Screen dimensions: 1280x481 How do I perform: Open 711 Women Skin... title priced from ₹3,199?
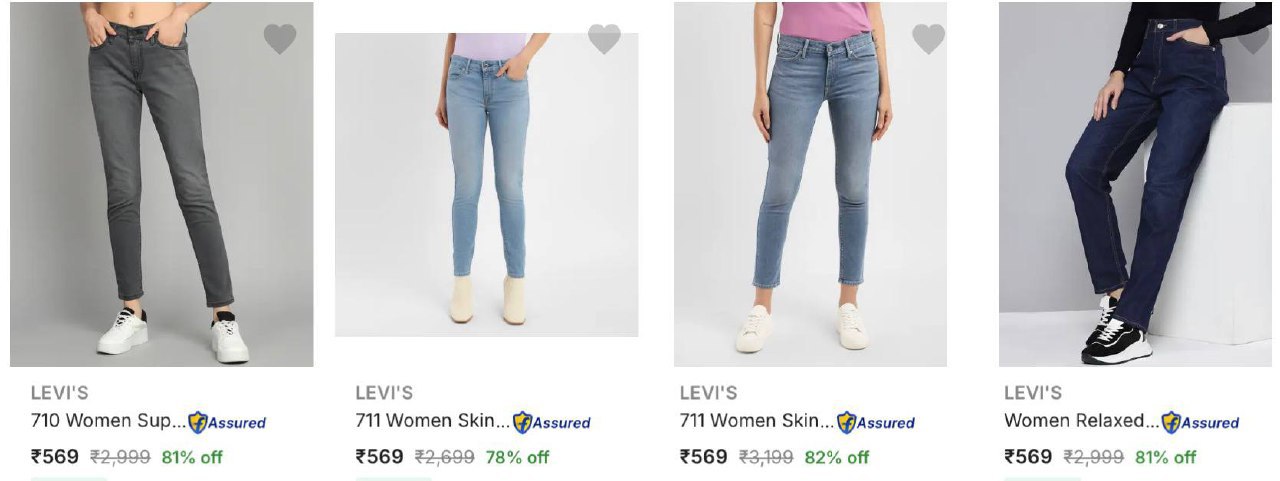[756, 421]
